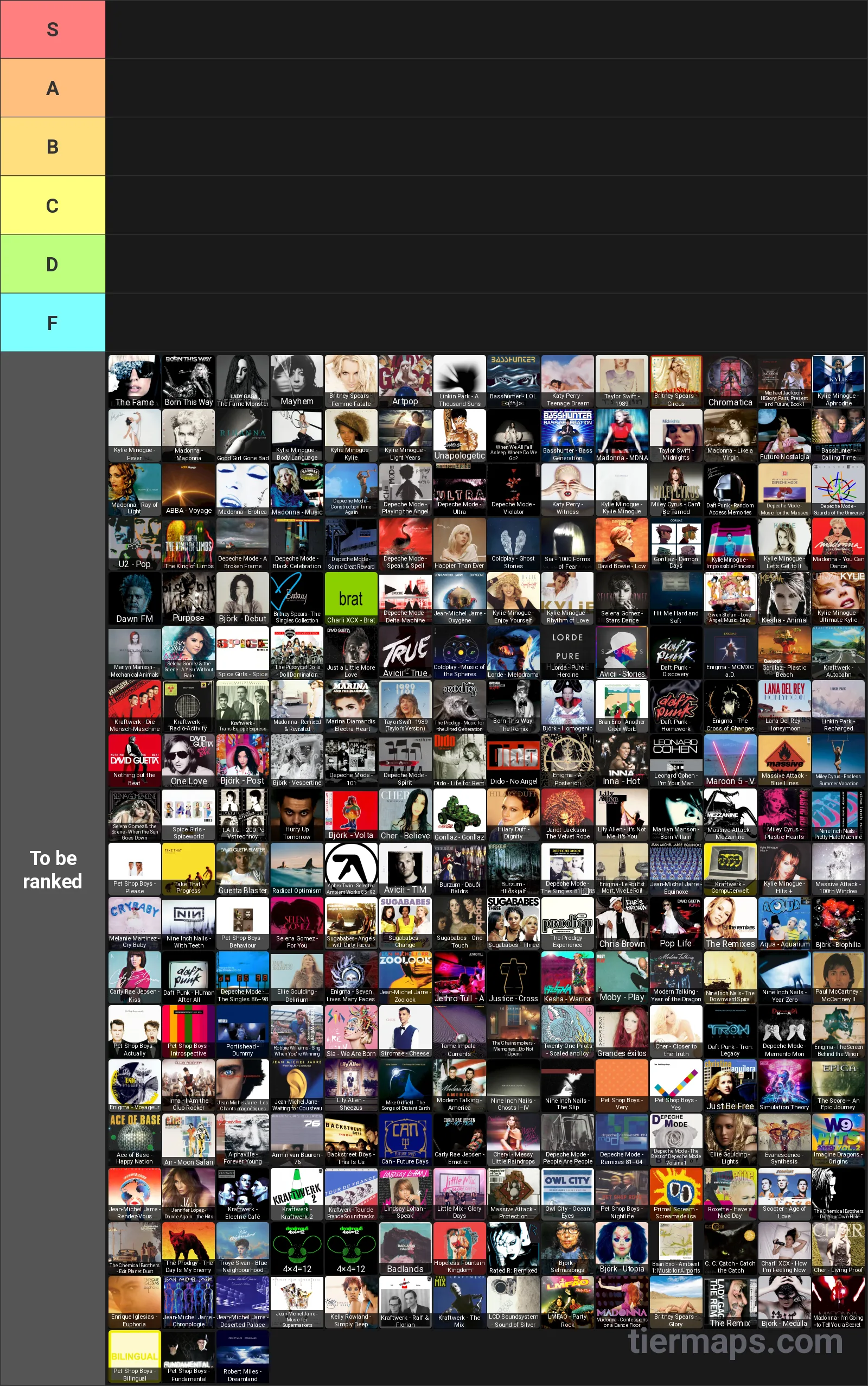The height and width of the screenshot is (1386, 868).
Task: Choose Justice Cross album cover
Action: point(513,977)
